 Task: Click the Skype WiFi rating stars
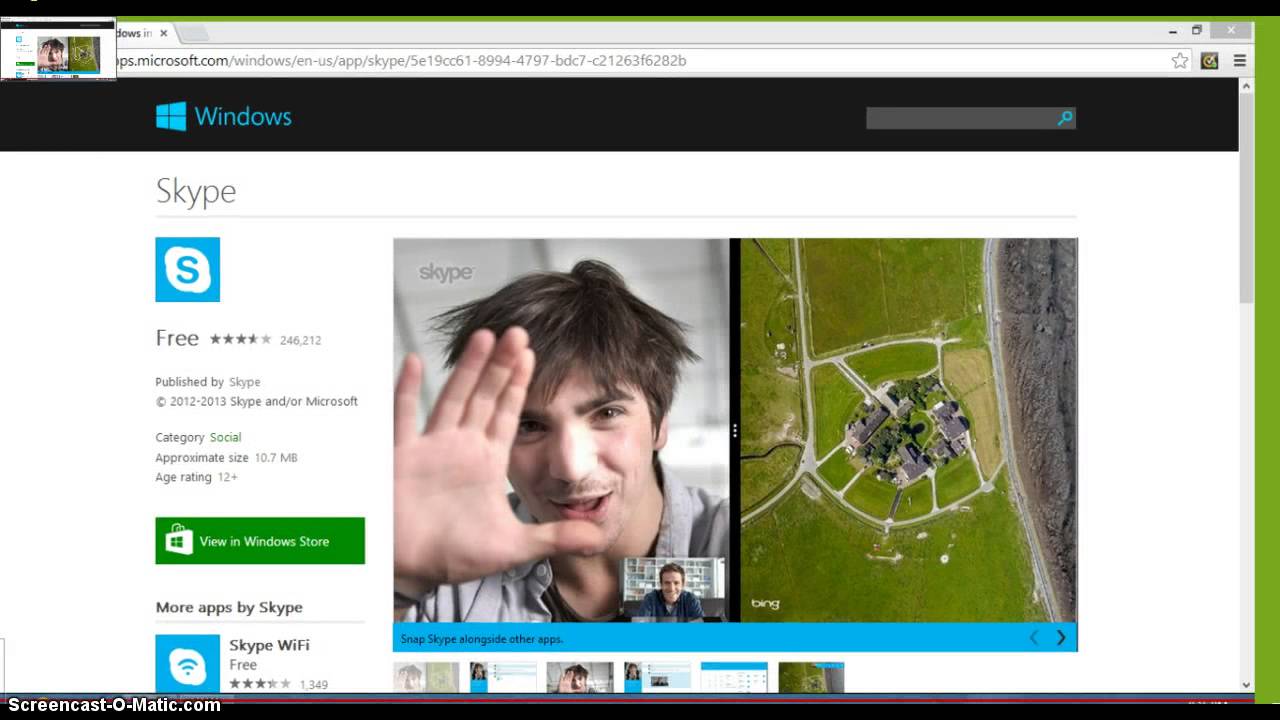coord(260,684)
